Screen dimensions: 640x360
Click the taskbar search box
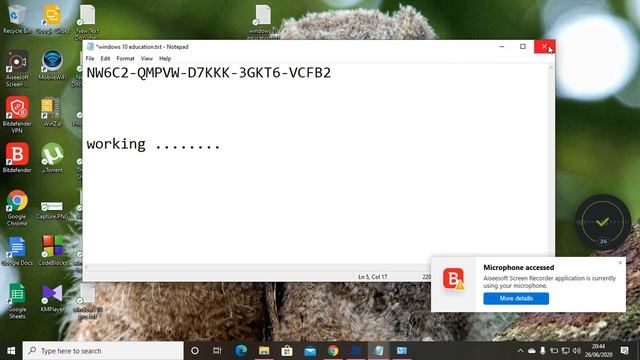click(103, 351)
